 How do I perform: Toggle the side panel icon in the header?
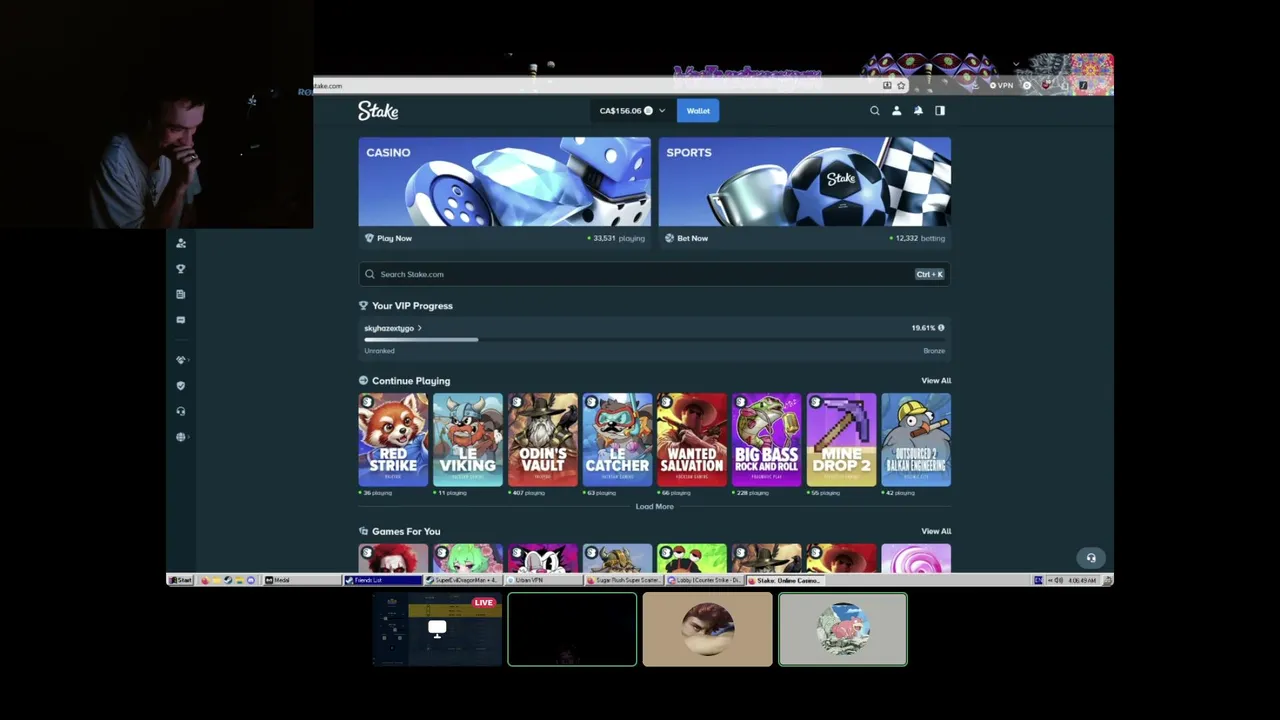(940, 111)
